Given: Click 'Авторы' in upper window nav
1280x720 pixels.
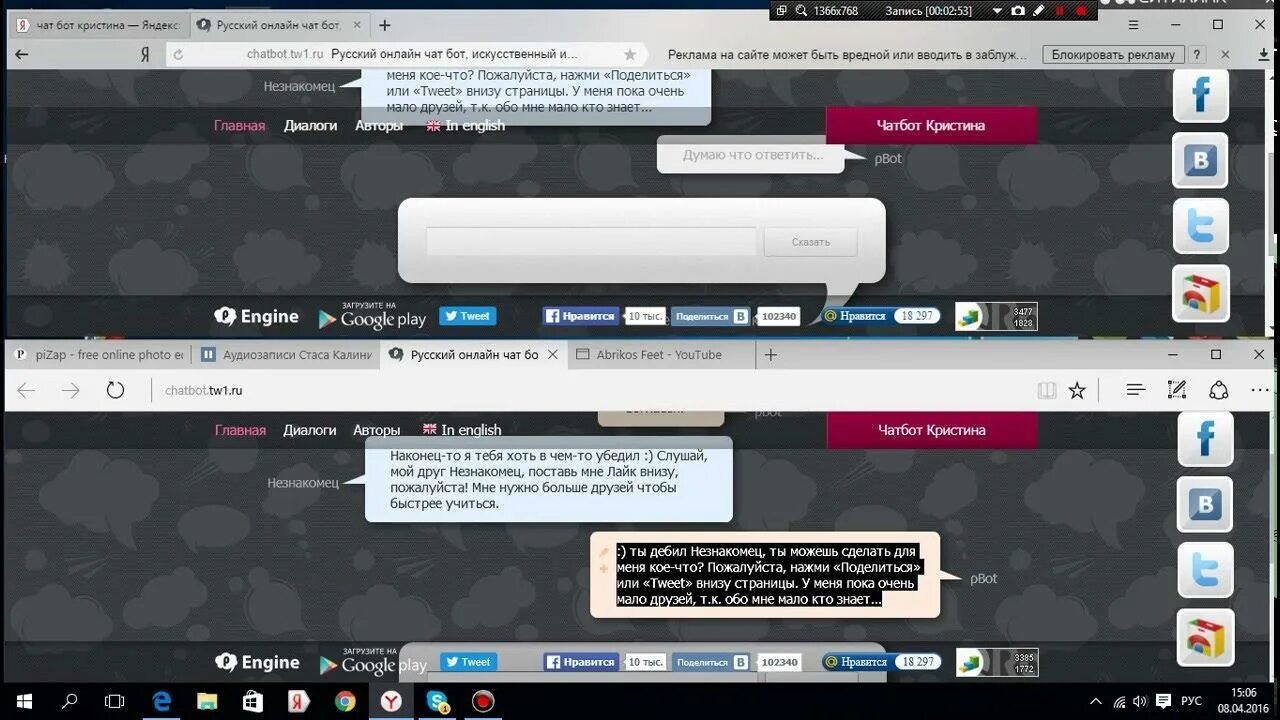Looking at the screenshot, I should coord(379,125).
